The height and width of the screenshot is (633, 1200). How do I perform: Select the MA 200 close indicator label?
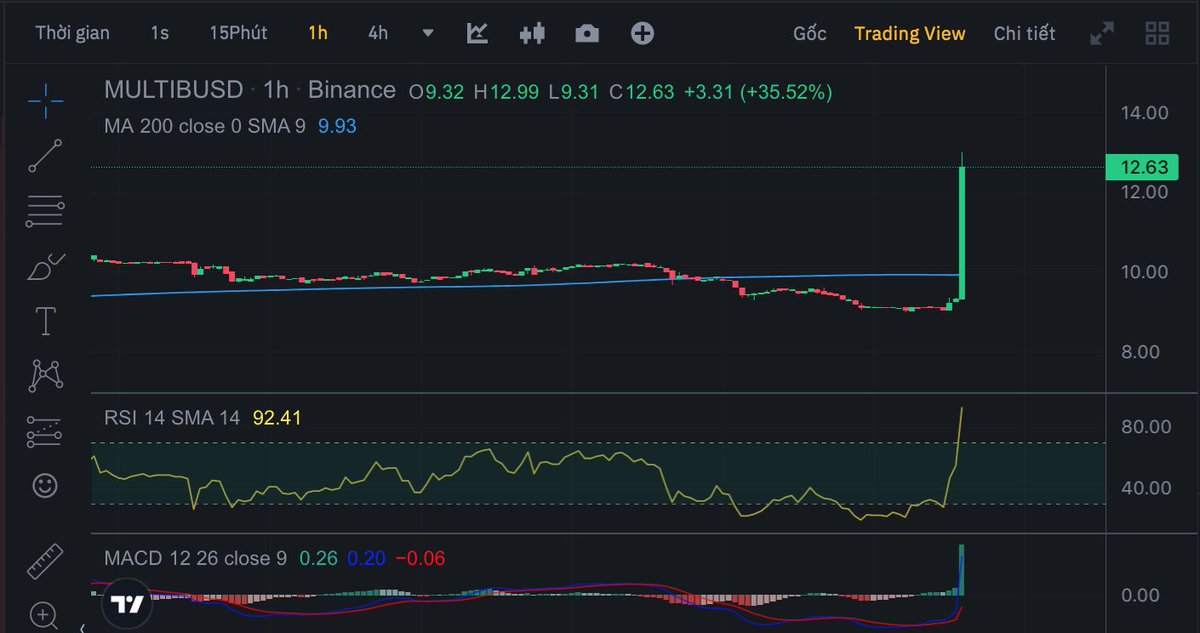pos(205,126)
